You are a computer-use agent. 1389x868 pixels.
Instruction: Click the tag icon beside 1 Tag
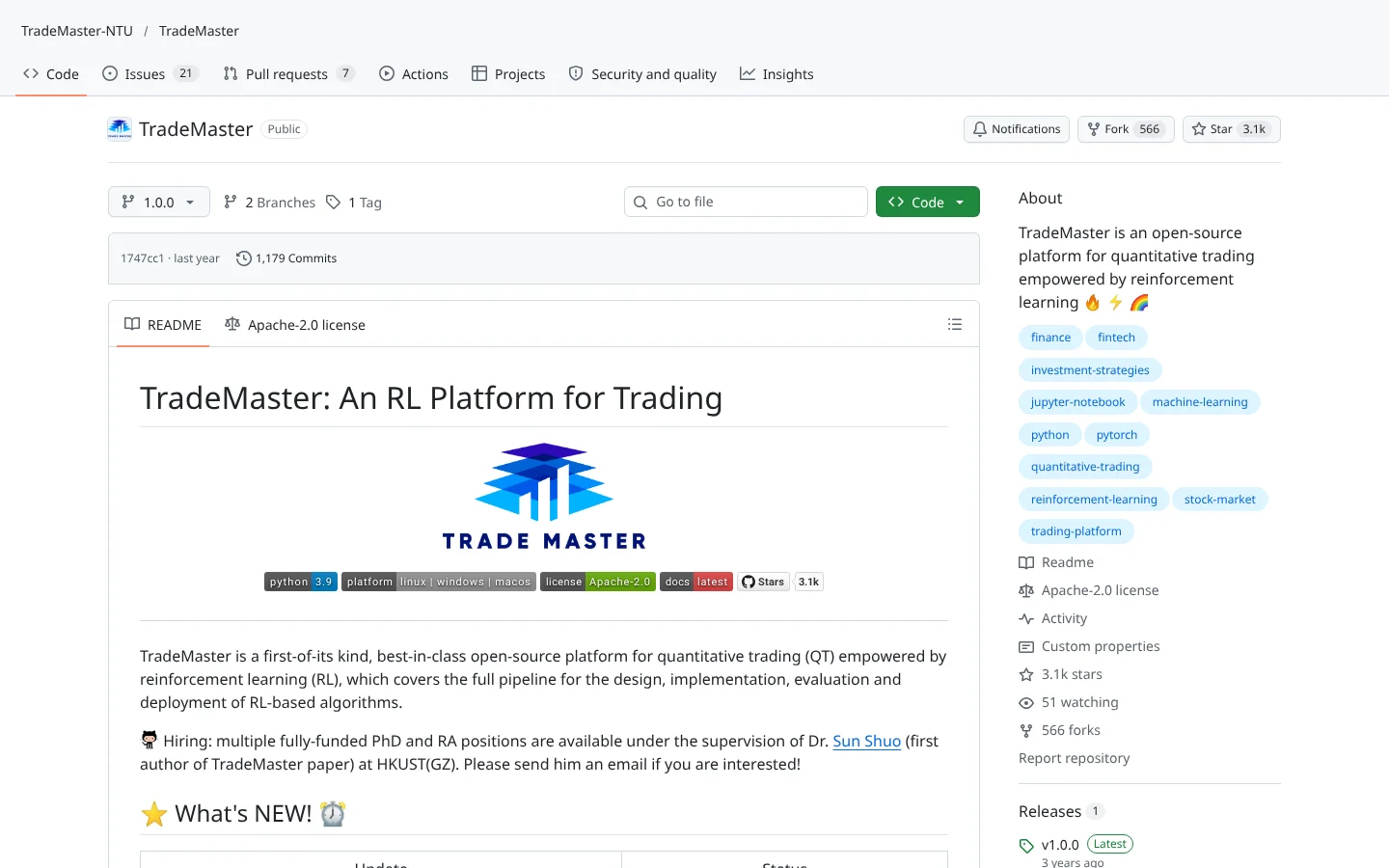[333, 202]
